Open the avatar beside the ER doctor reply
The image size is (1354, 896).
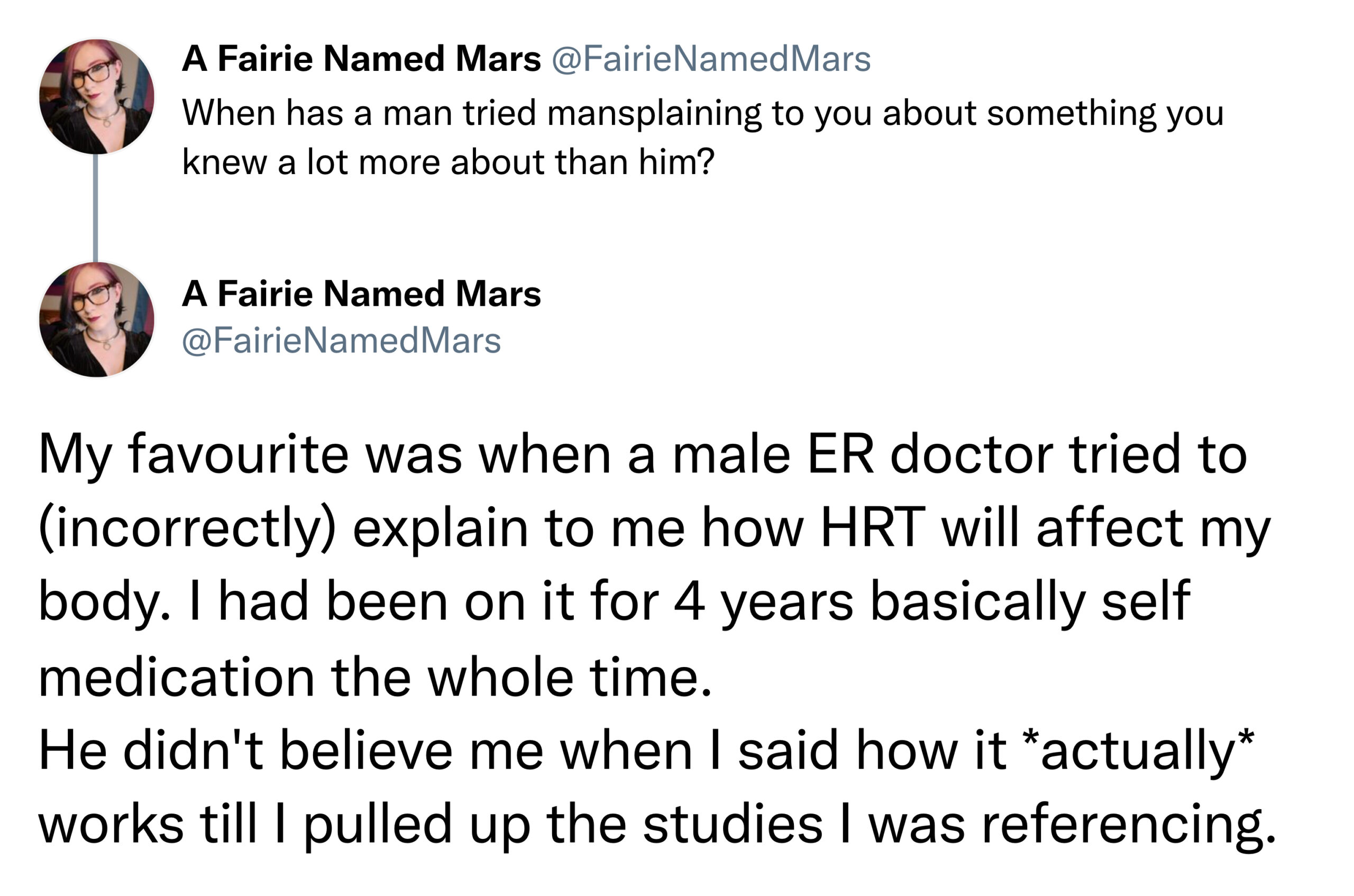pos(97,319)
